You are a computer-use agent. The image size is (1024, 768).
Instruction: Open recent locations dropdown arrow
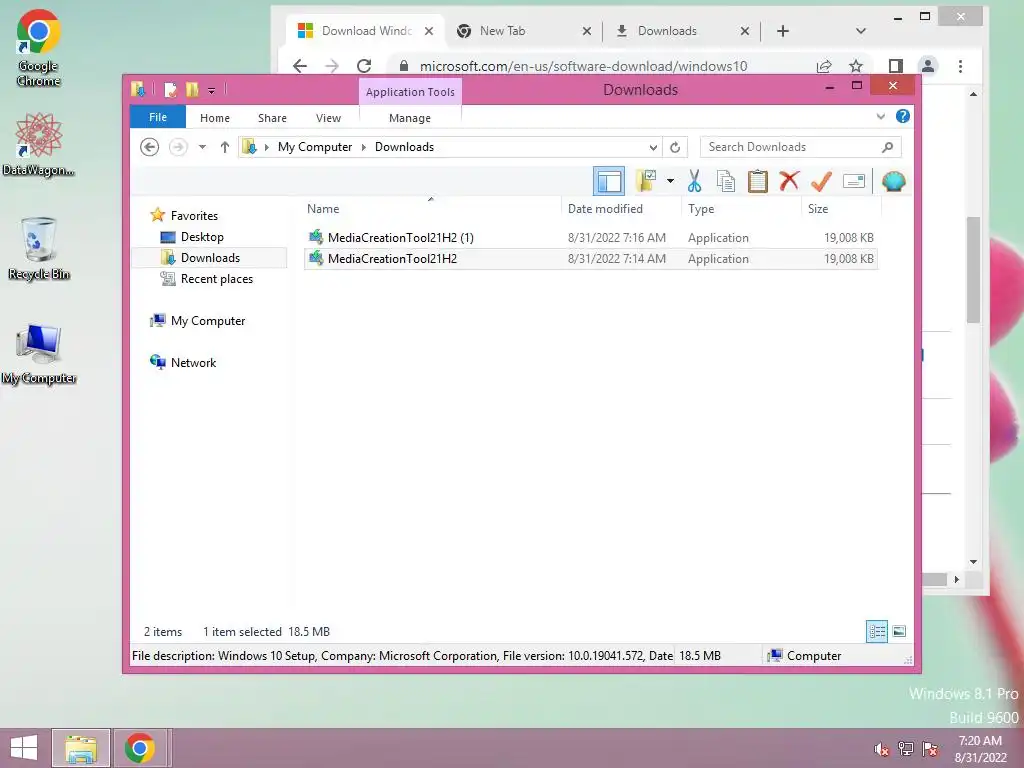tap(202, 147)
